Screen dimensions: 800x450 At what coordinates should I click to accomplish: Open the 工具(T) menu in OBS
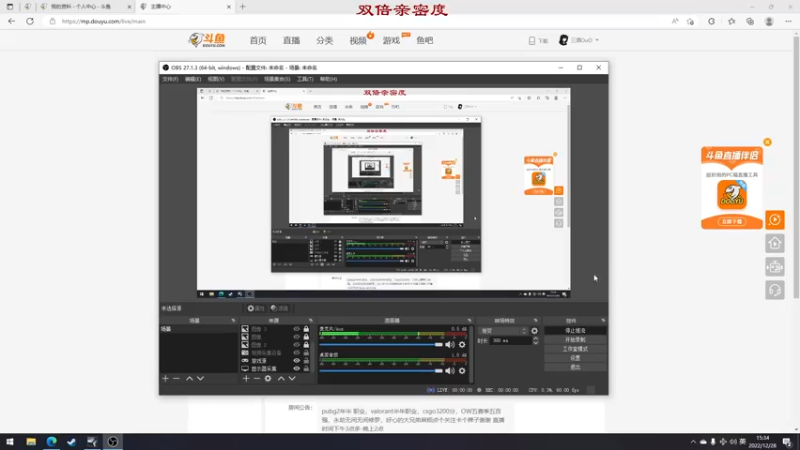click(x=305, y=79)
